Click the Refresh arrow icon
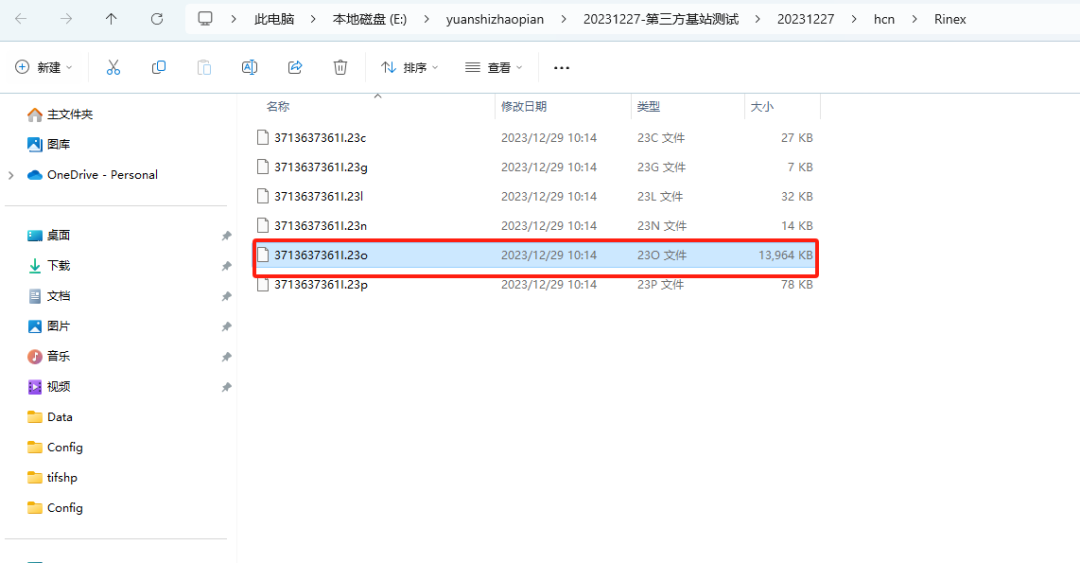Screen dimensions: 1080x563 pos(157,19)
